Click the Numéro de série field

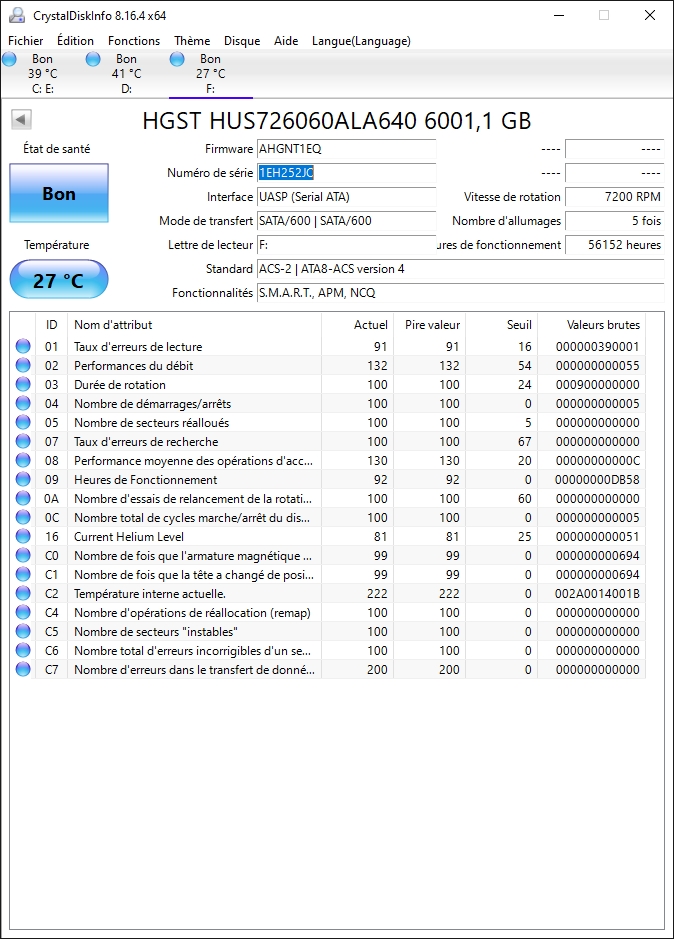[346, 173]
